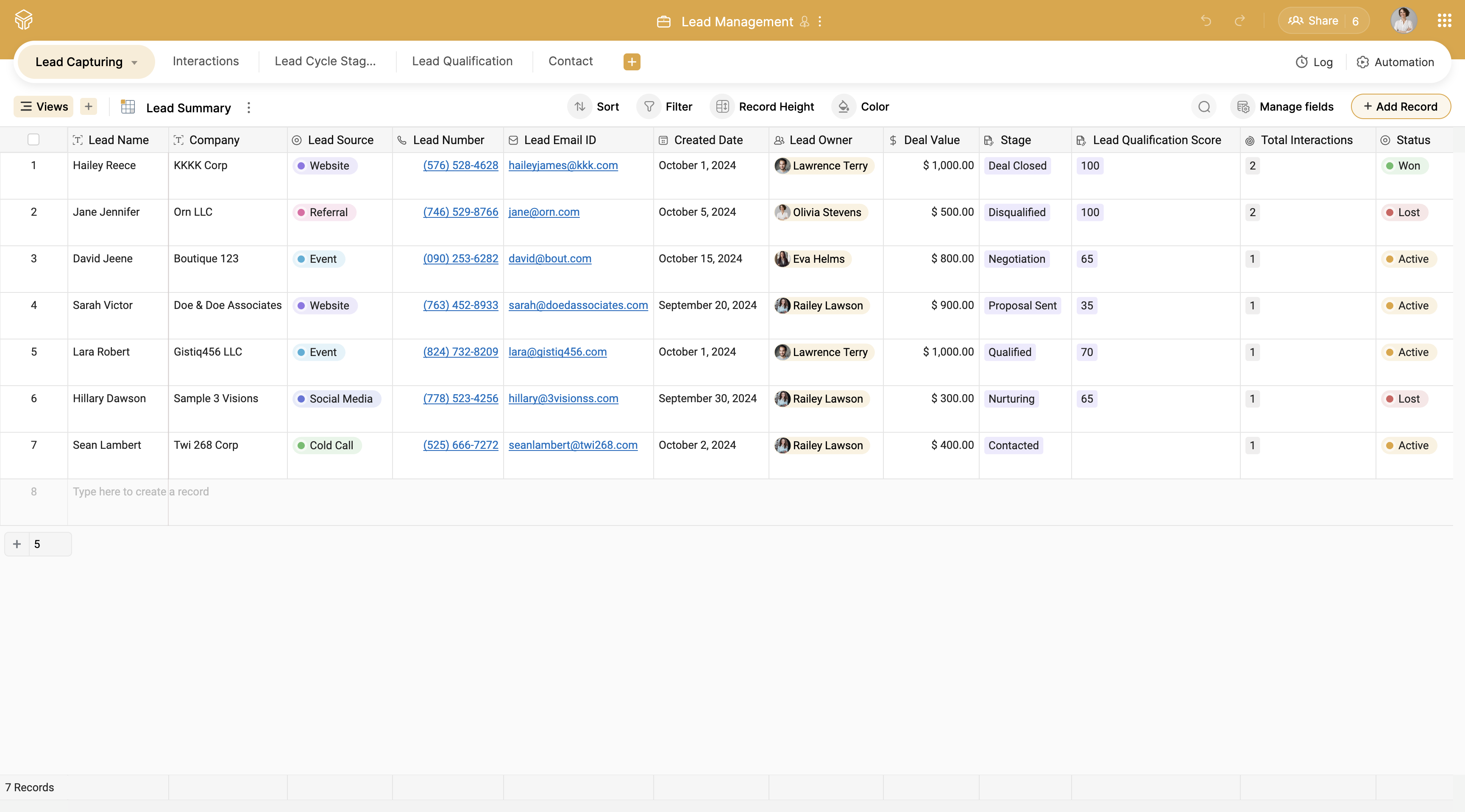Open the user profile avatar
Viewport: 1465px width, 812px height.
pos(1404,21)
